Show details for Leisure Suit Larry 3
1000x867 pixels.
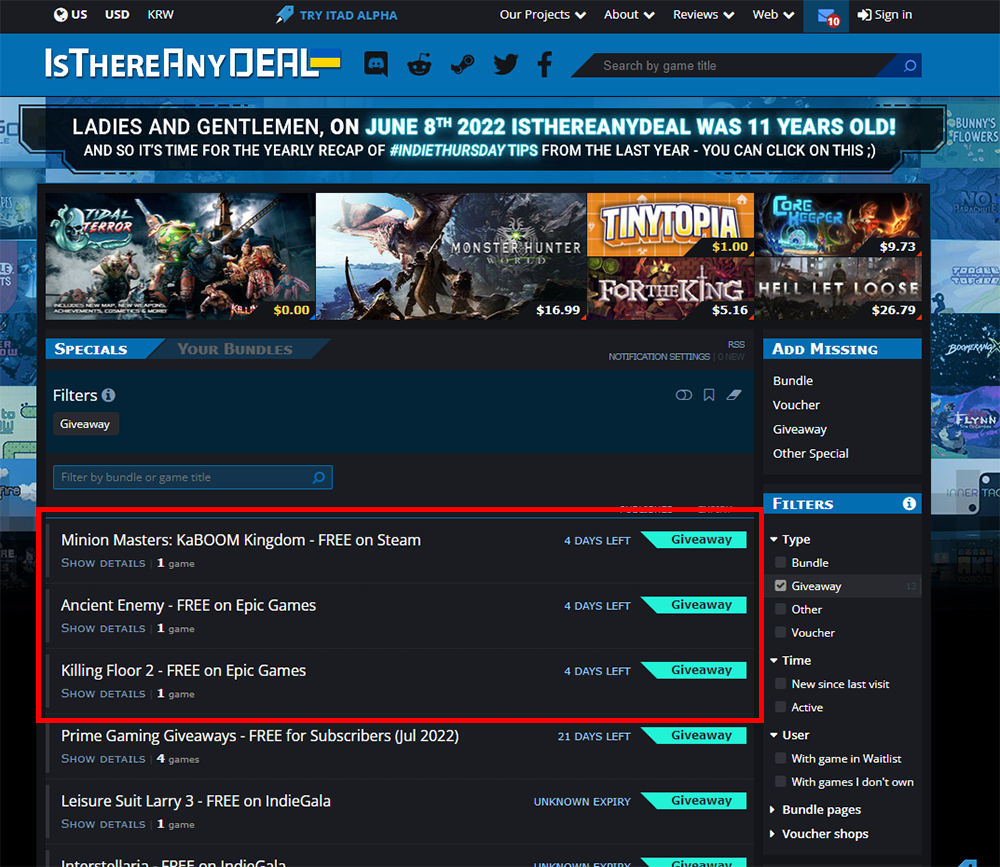[x=103, y=824]
